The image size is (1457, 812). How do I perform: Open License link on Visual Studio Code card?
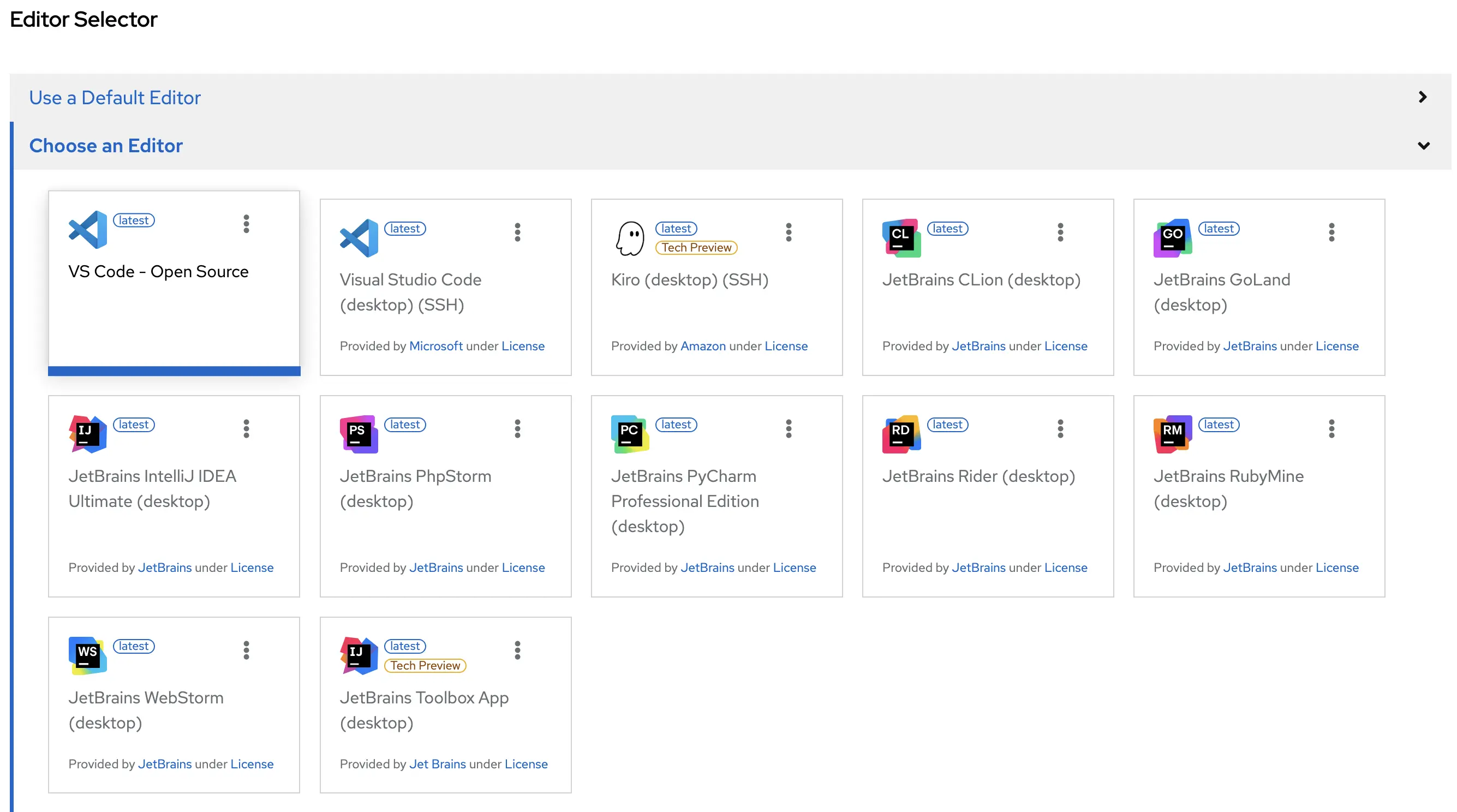pos(523,346)
